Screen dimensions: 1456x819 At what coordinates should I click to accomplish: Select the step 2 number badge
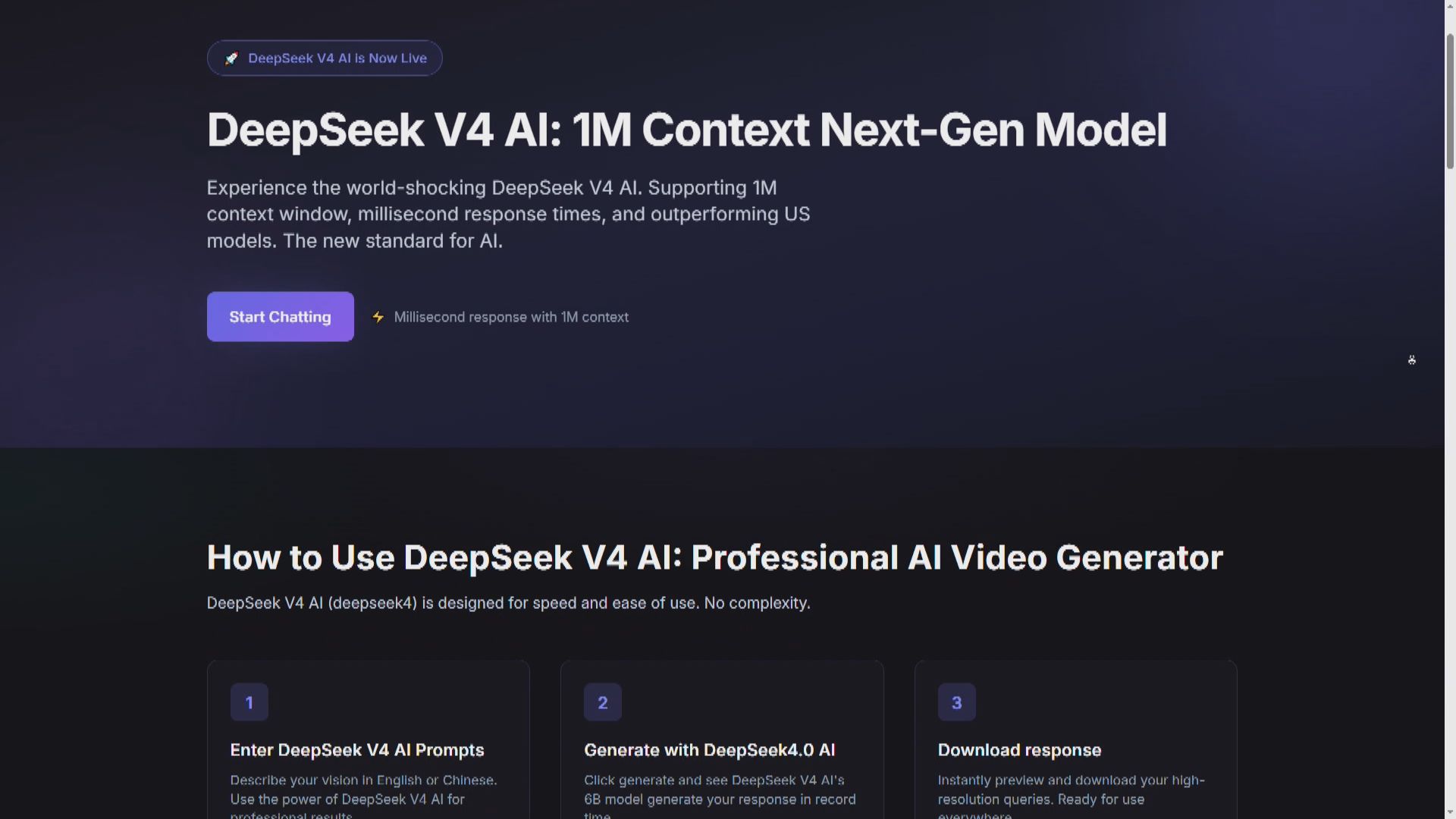602,701
